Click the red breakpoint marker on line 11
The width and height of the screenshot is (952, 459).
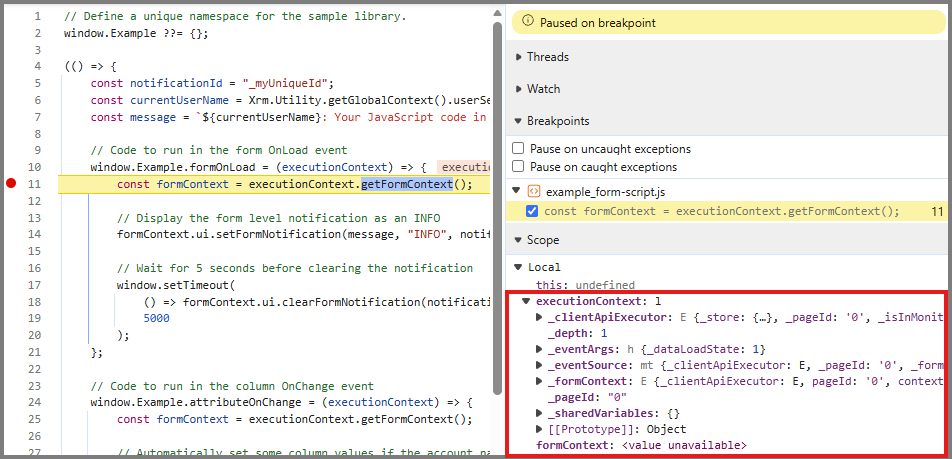coord(10,183)
